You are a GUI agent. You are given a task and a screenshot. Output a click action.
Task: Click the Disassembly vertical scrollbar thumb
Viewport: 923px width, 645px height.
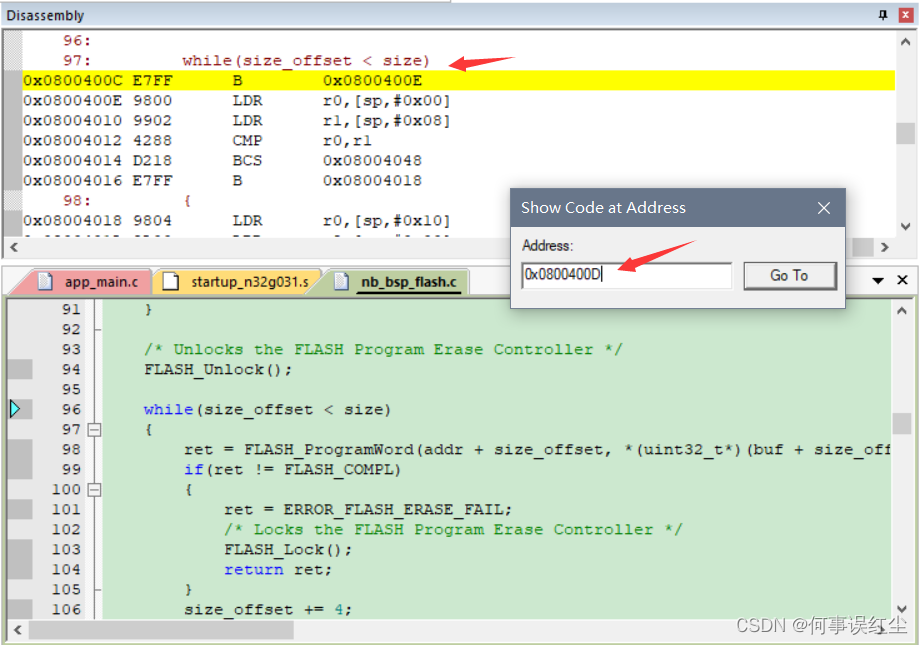pyautogui.click(x=905, y=133)
